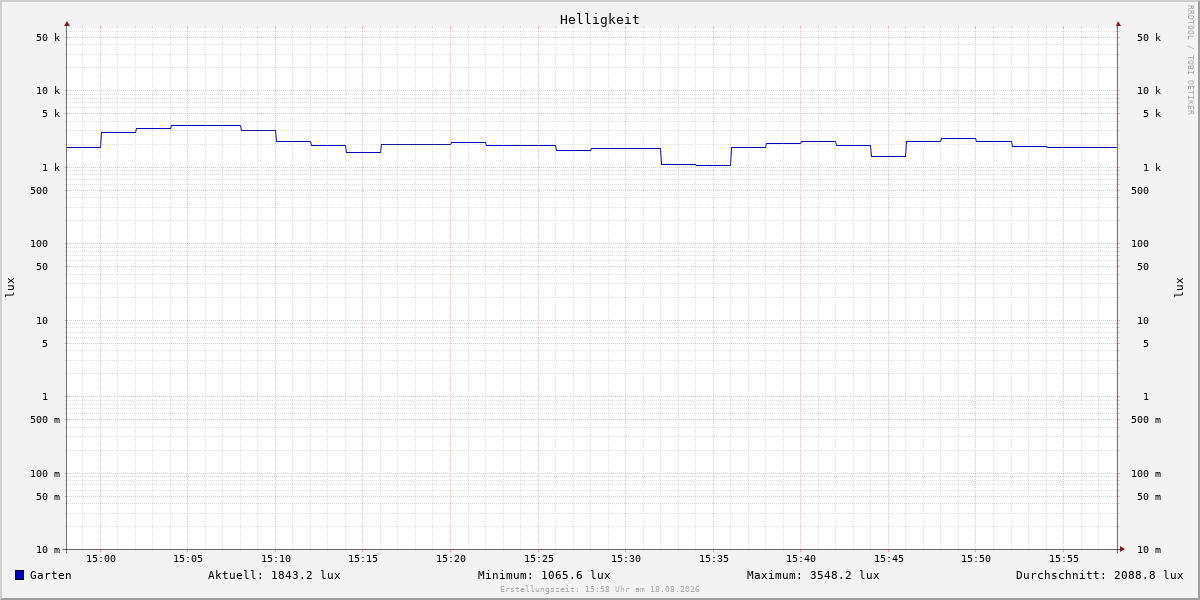This screenshot has height=600, width=1200.
Task: Click the red arrow atop left y-axis
Action: pyautogui.click(x=67, y=24)
